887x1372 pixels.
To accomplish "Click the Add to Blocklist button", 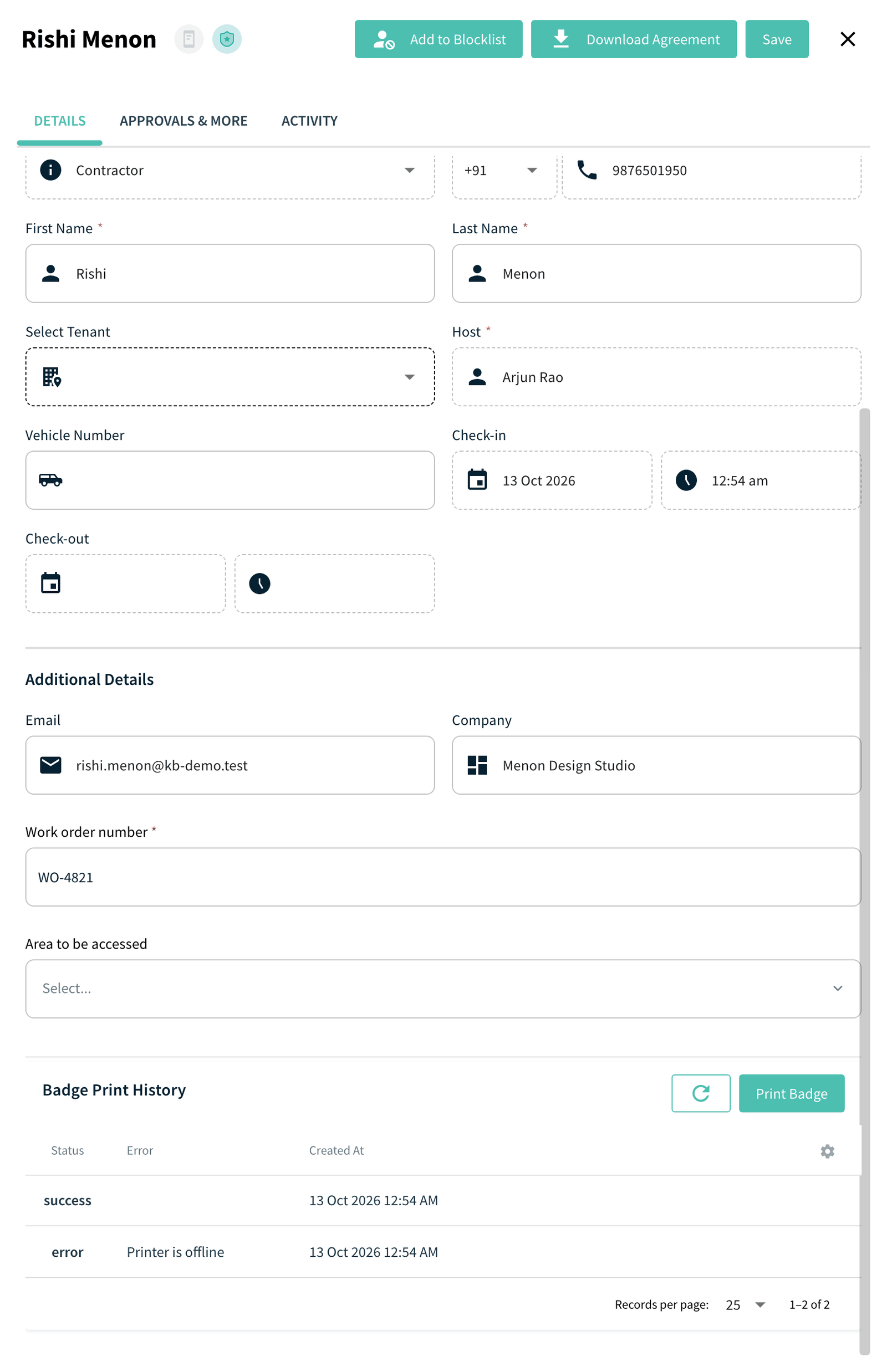I will point(439,39).
